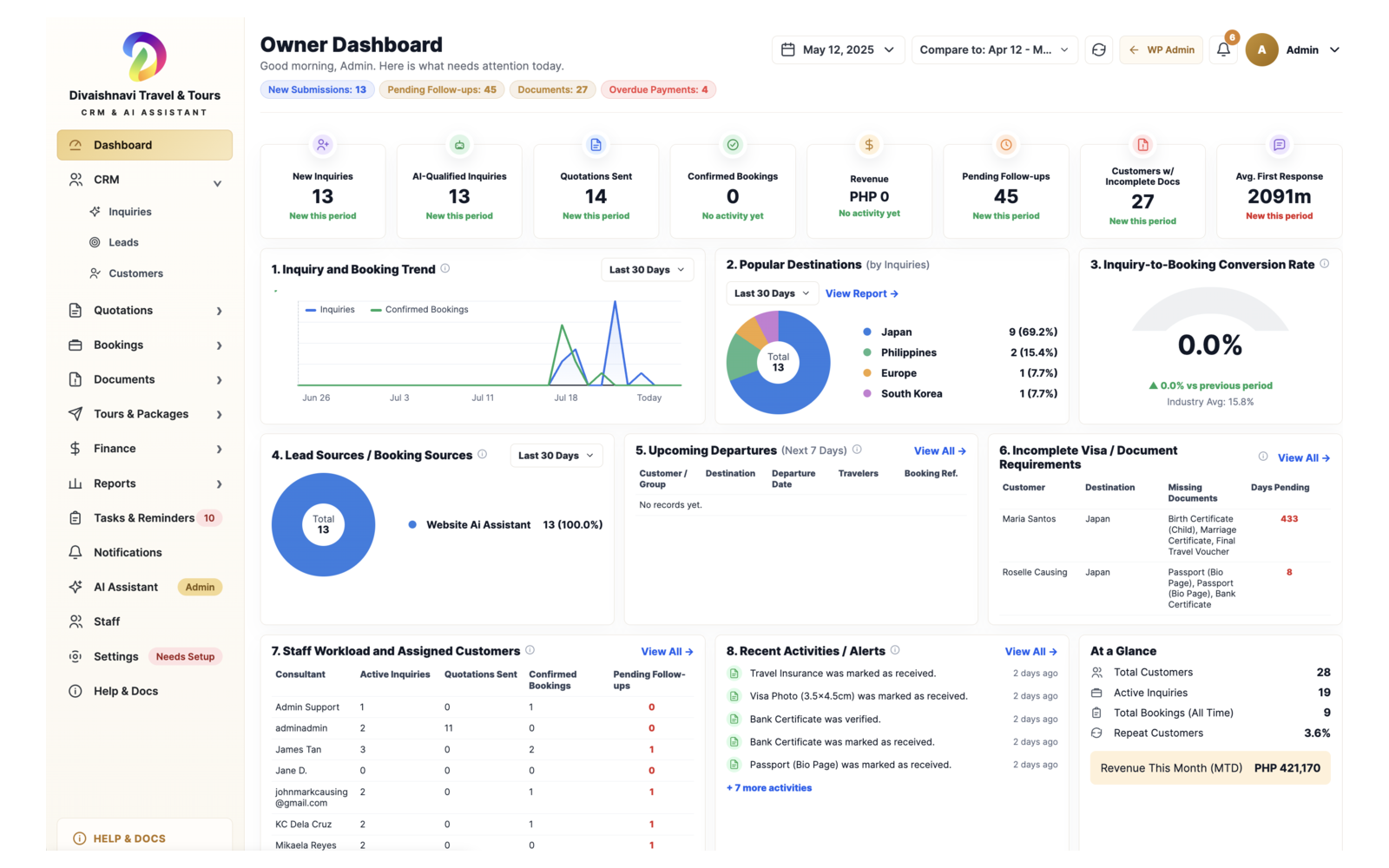Image resolution: width=1389 pixels, height=868 pixels.
Task: Click the Divaishnavi Travel & Tours logo
Action: [x=144, y=56]
